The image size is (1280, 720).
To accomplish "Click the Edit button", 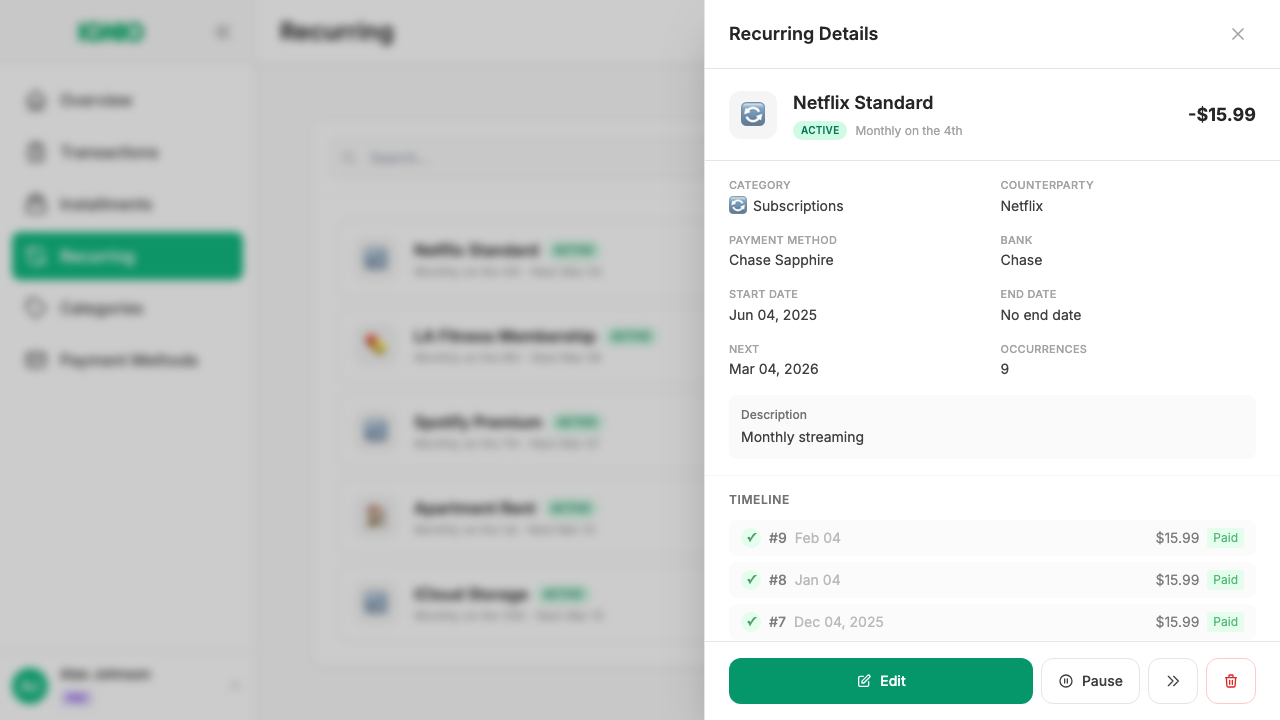I will point(881,681).
